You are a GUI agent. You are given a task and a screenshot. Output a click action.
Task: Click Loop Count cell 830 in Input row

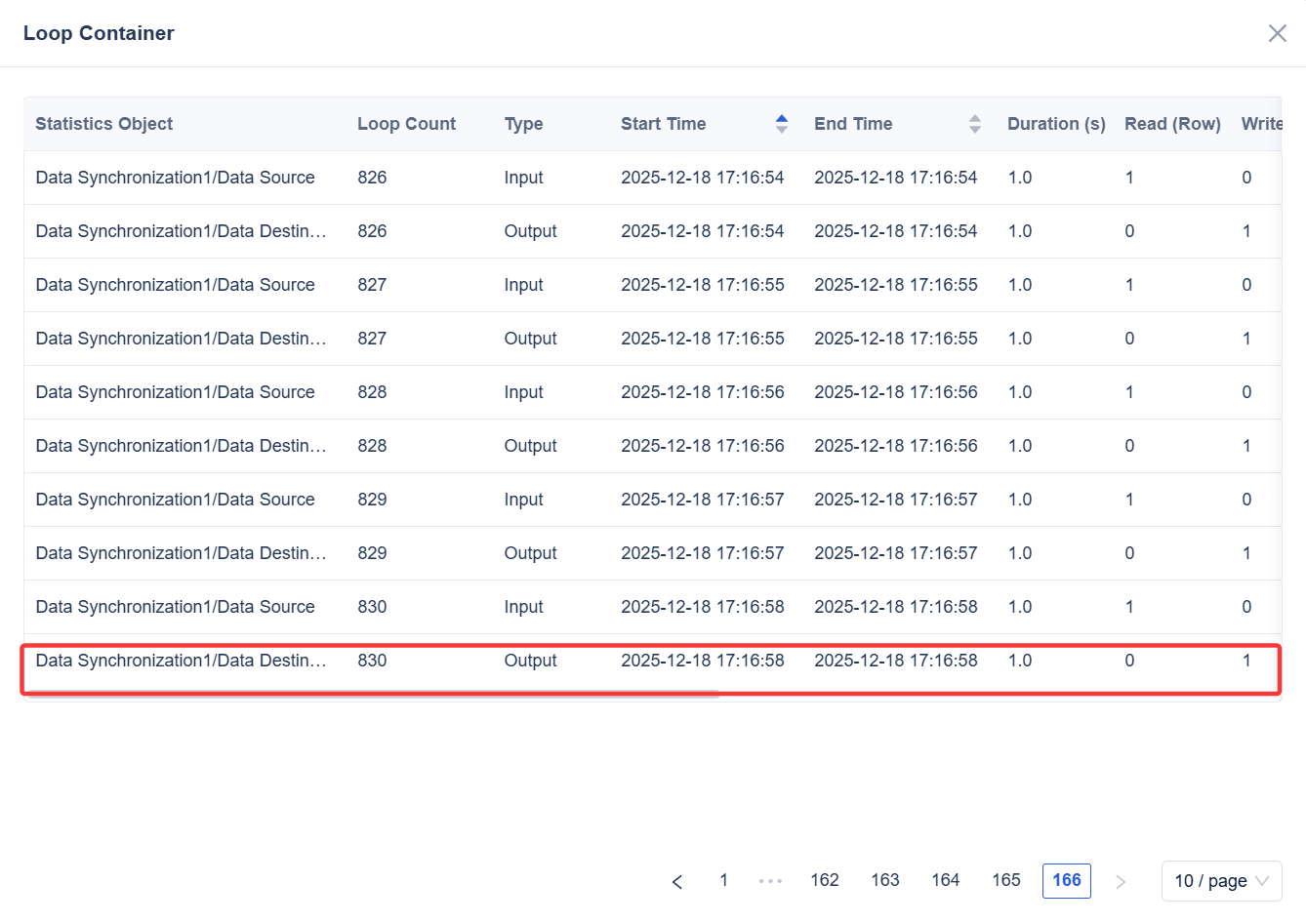(x=372, y=607)
